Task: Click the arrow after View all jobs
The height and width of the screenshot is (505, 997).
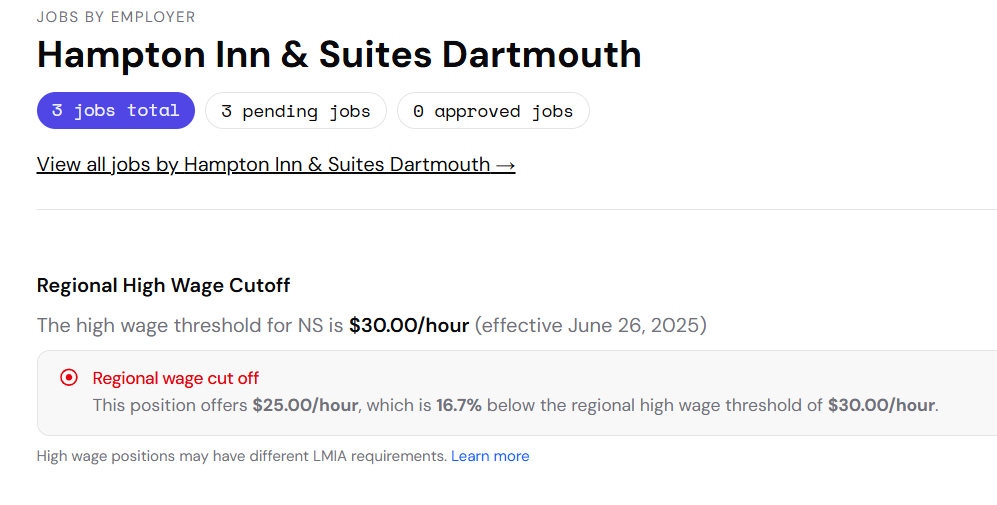Action: 505,164
